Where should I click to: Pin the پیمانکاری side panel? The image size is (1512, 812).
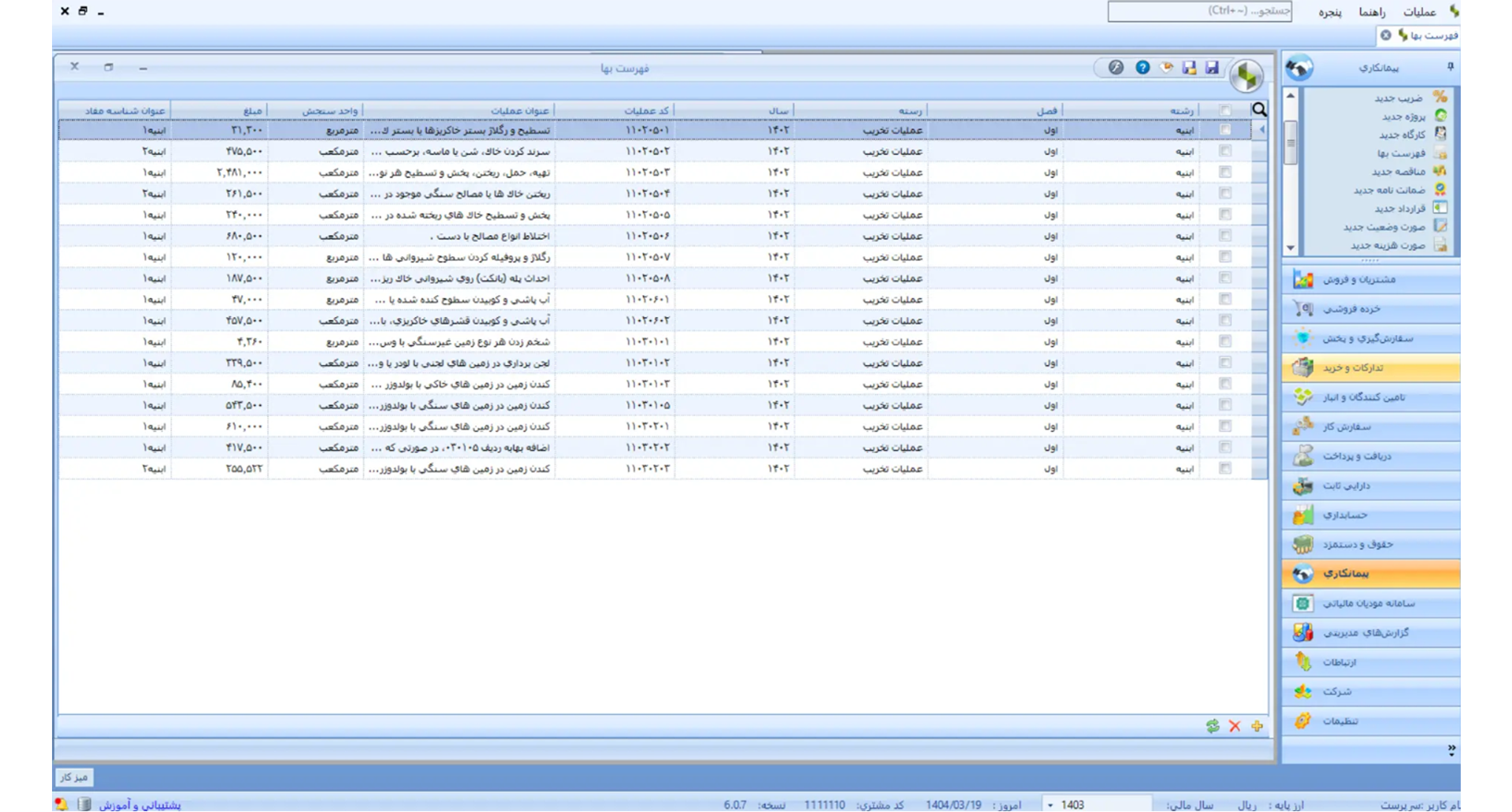(x=1450, y=67)
